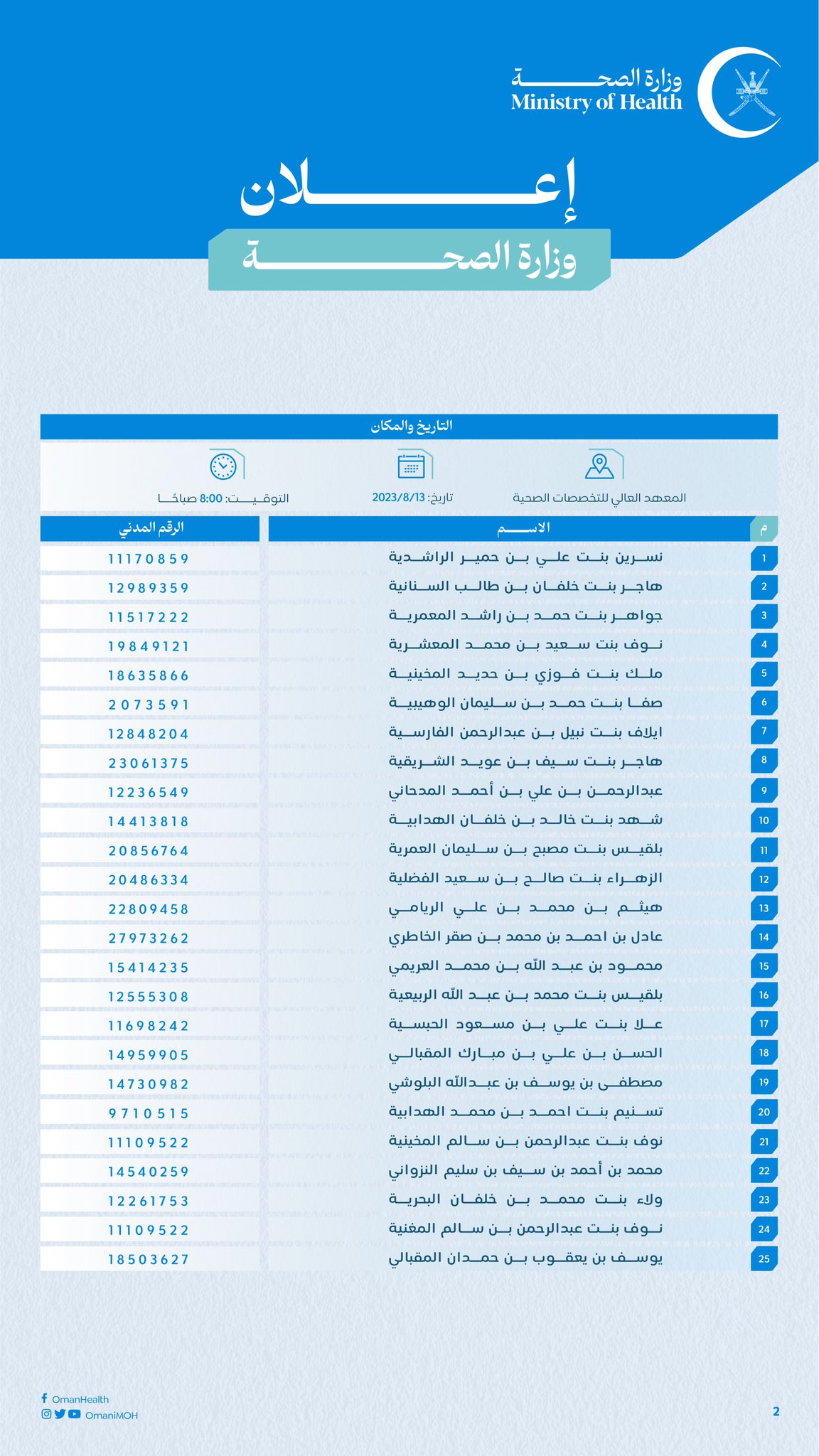Select civil number 18635866
Image resolution: width=819 pixels, height=1456 pixels.
[149, 675]
